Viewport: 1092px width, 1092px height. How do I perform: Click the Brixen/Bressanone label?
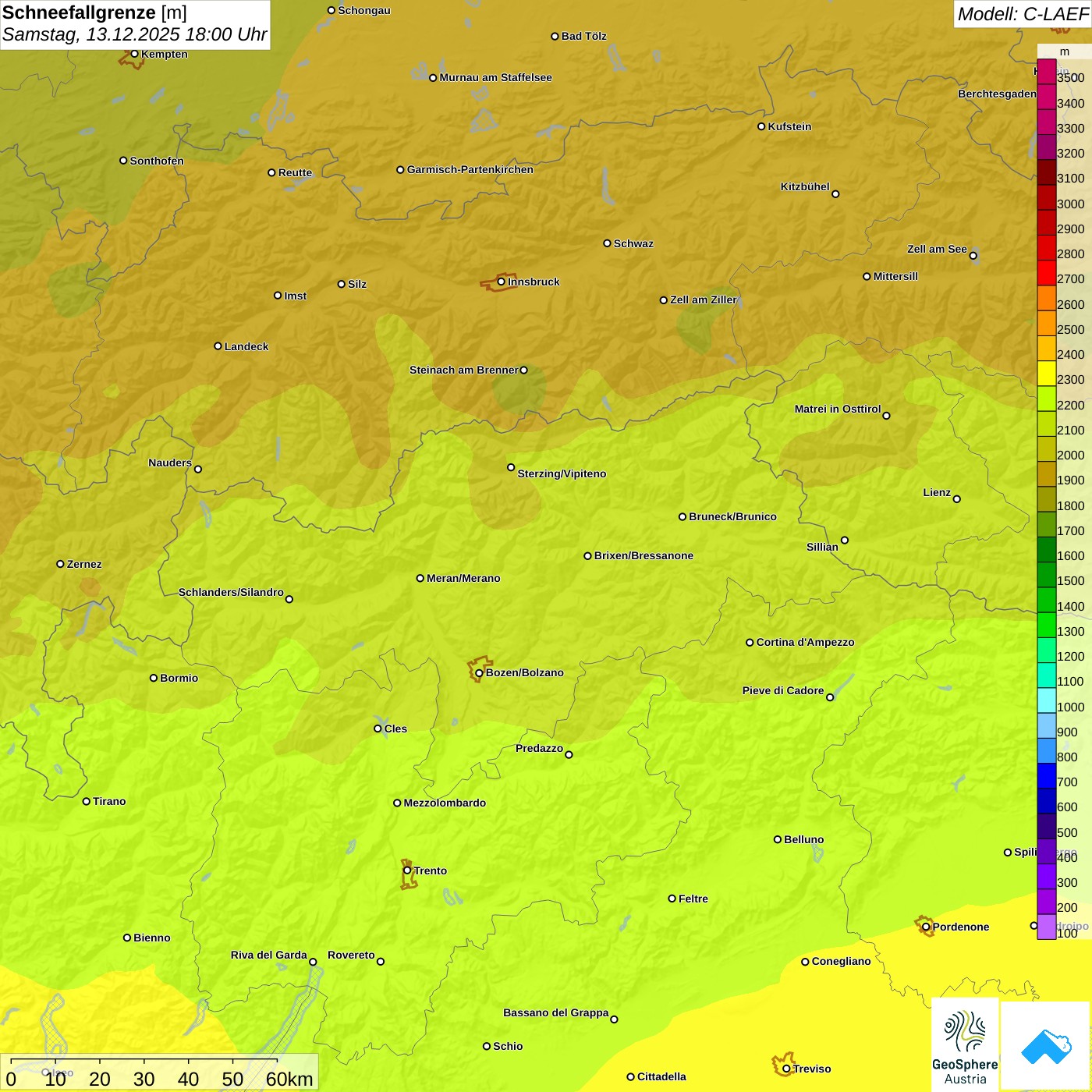[643, 555]
